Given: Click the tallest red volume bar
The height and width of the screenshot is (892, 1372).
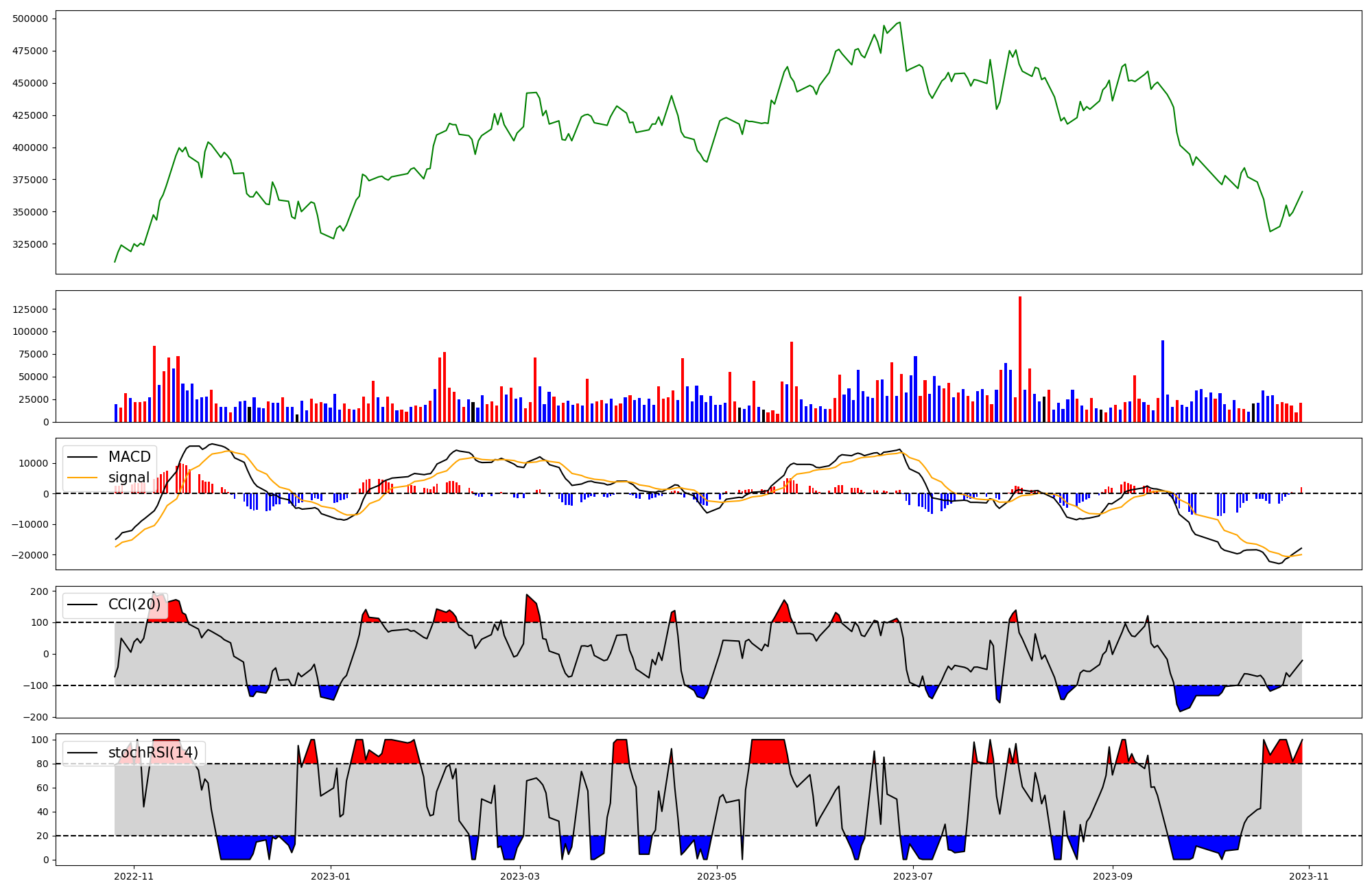Looking at the screenshot, I should click(1020, 360).
